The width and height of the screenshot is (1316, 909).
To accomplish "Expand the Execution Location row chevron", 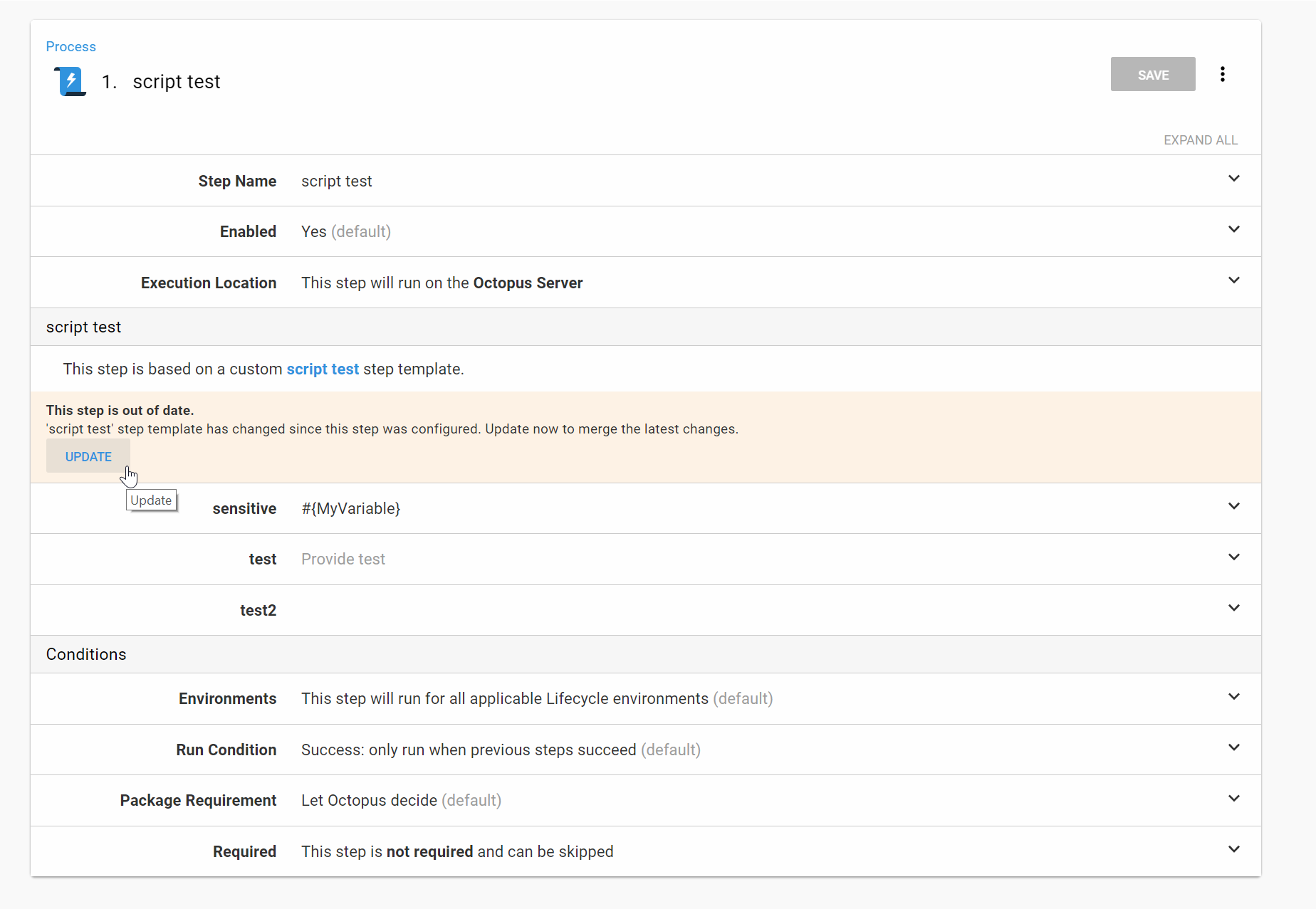I will (x=1234, y=280).
